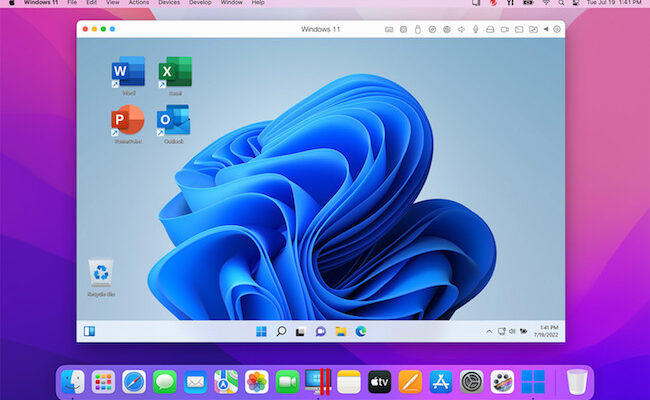Open Spotlight search in the Mac menu bar

[x=561, y=2]
